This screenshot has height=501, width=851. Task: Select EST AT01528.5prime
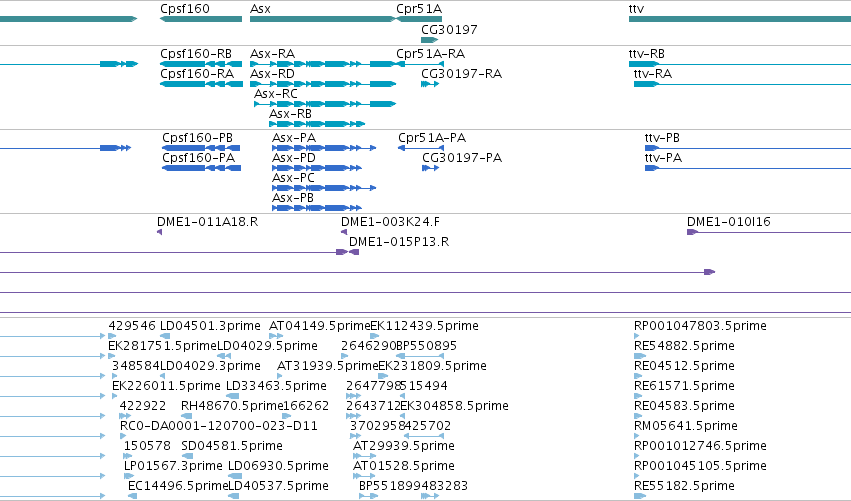[404, 466]
